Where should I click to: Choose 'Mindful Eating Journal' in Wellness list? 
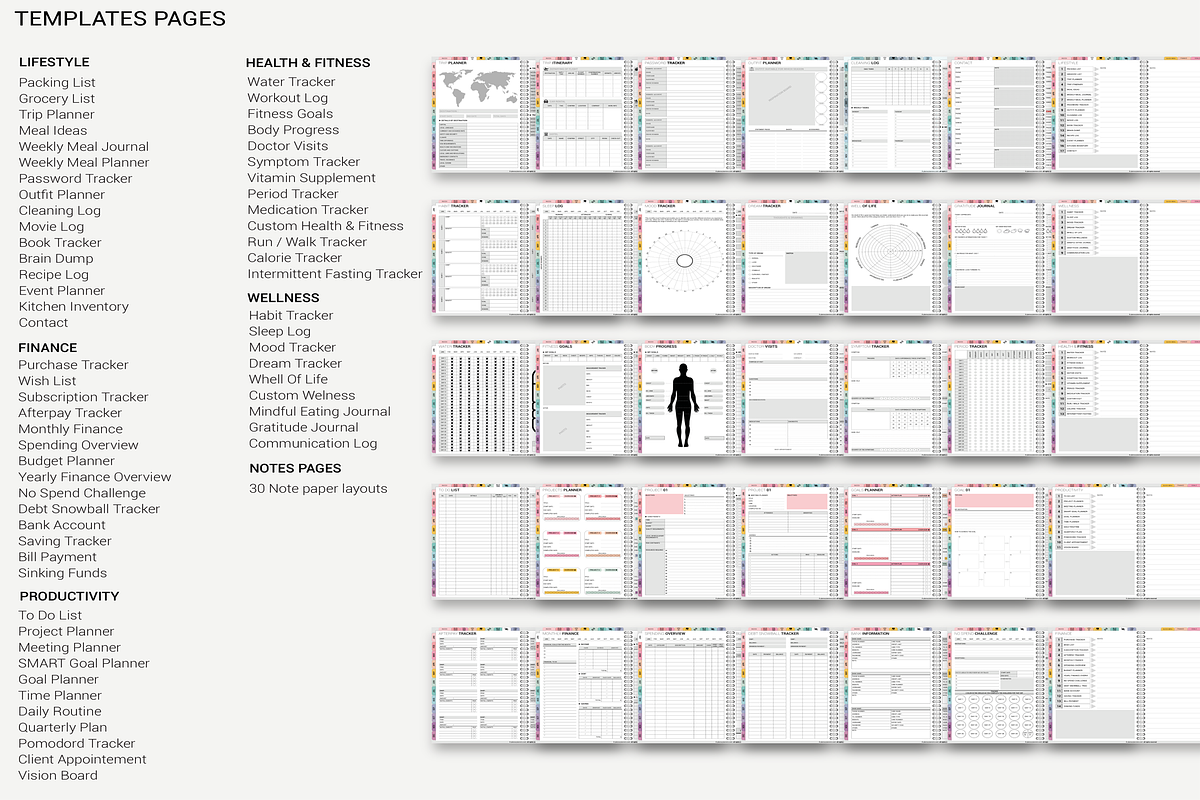320,411
